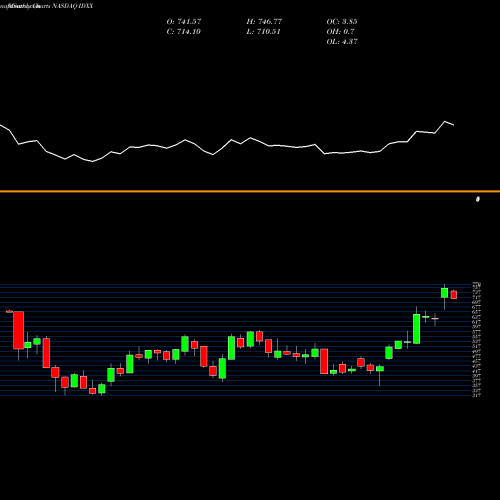Click the OH: 0.7 readout
The height and width of the screenshot is (500, 500).
(340, 32)
